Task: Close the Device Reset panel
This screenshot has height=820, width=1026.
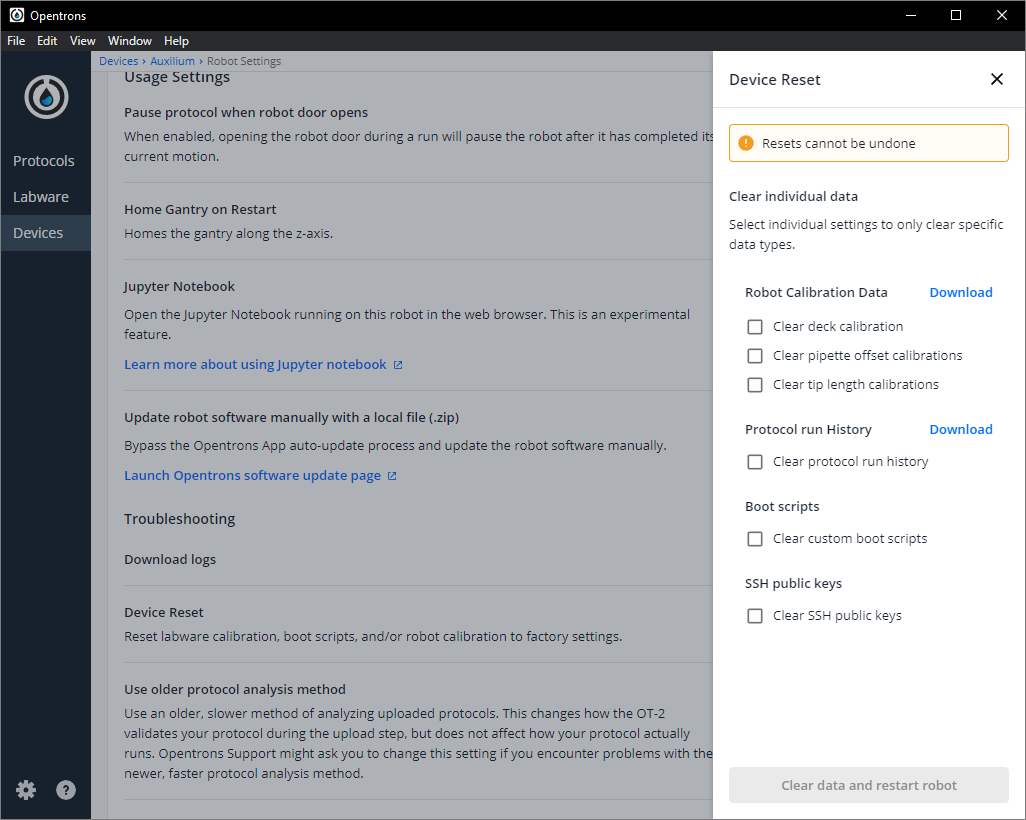Action: (x=996, y=80)
